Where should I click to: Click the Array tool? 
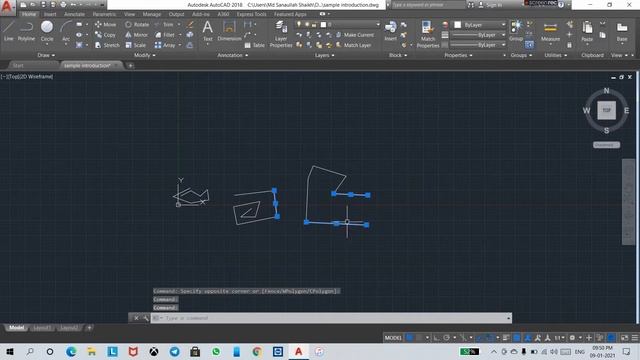click(165, 45)
